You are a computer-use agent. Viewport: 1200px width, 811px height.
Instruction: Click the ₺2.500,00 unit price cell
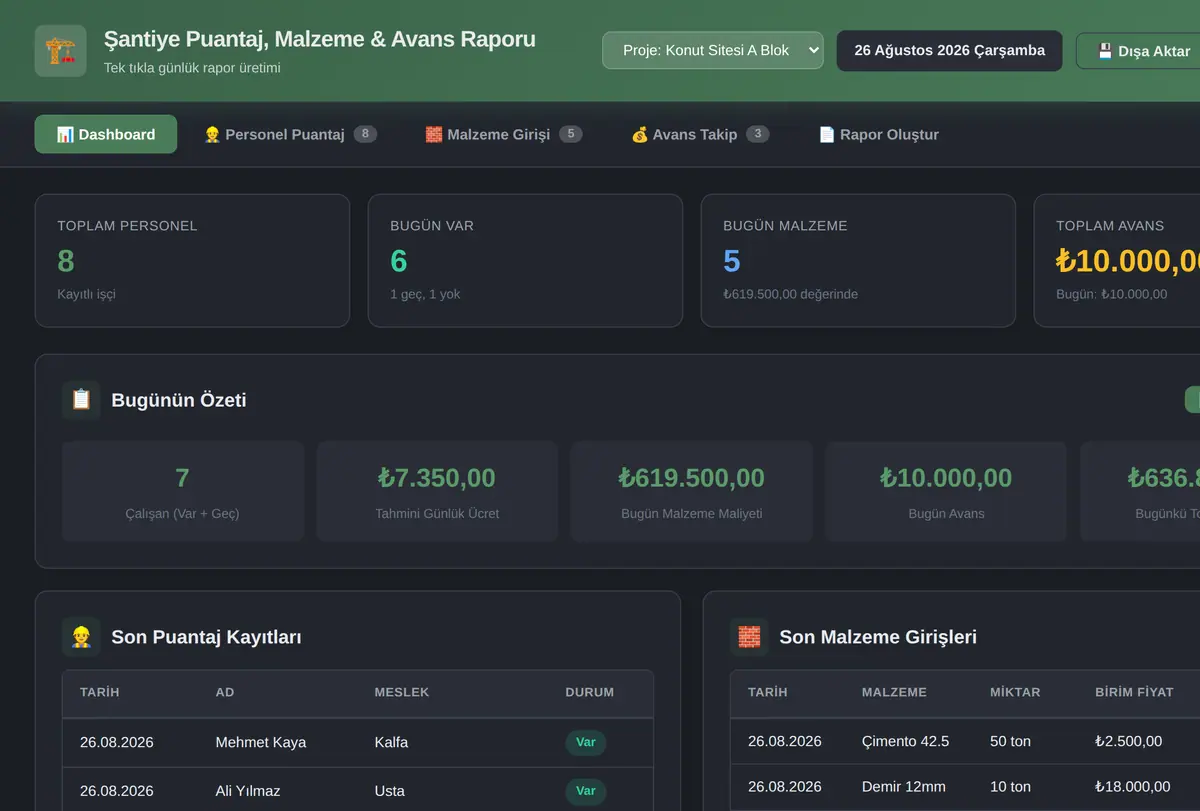click(1128, 741)
